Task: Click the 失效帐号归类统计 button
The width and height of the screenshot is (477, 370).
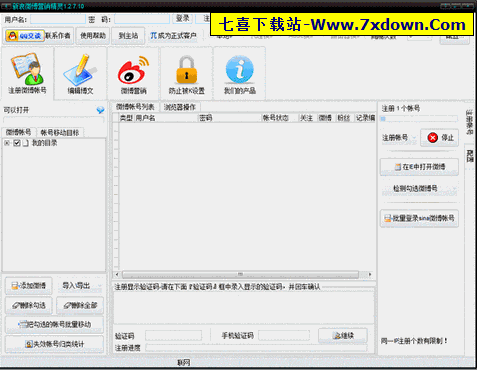Action: (x=55, y=344)
